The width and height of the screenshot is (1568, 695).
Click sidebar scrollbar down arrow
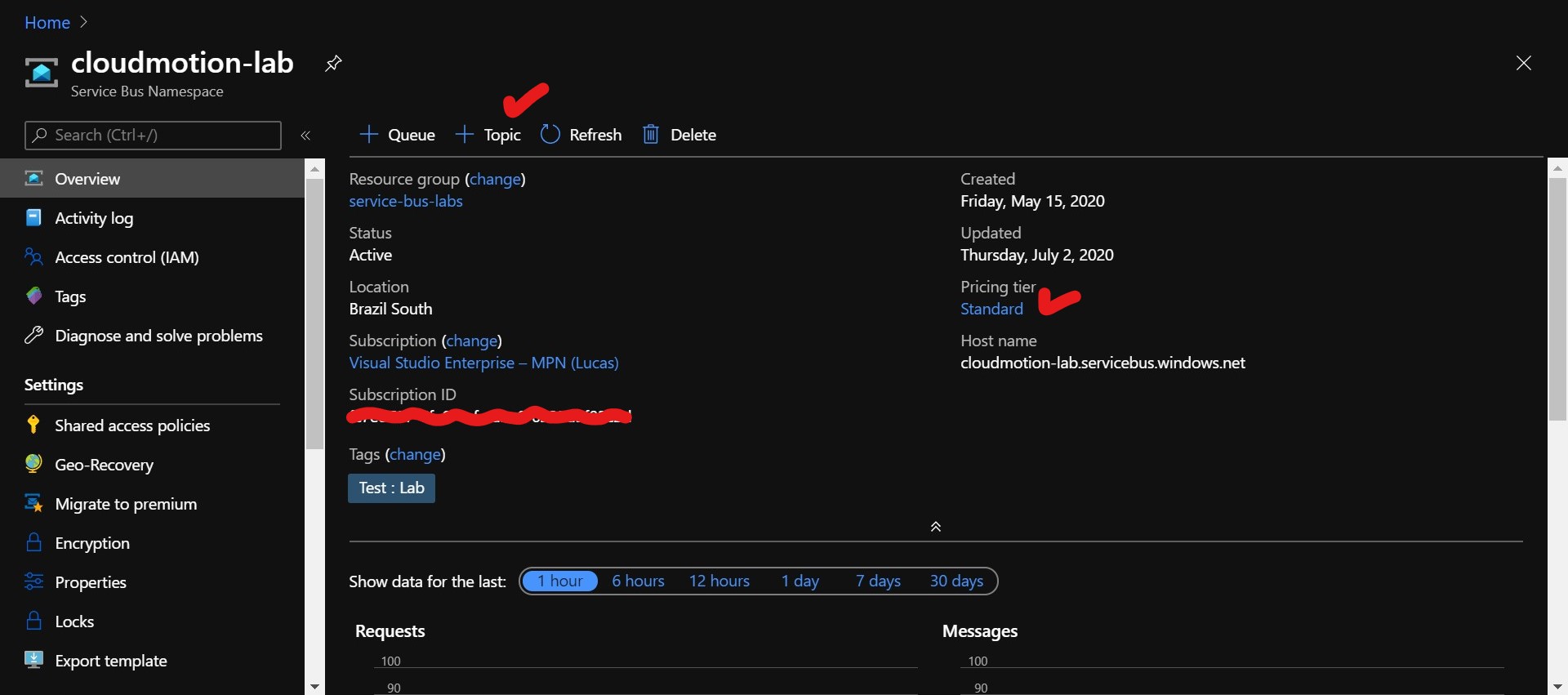click(x=314, y=687)
